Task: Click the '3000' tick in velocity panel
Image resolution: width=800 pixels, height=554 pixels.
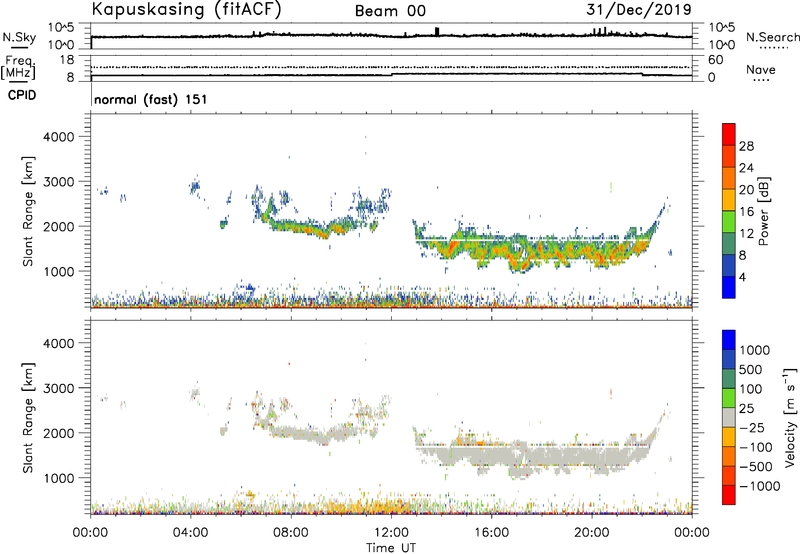Action: pos(58,388)
